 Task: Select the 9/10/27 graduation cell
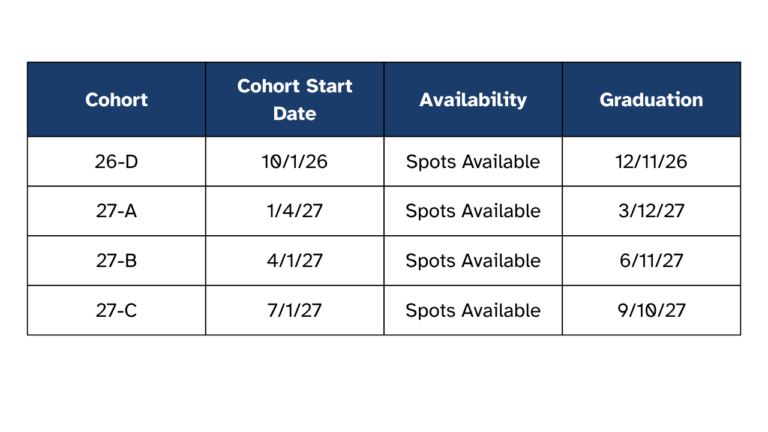tap(651, 311)
